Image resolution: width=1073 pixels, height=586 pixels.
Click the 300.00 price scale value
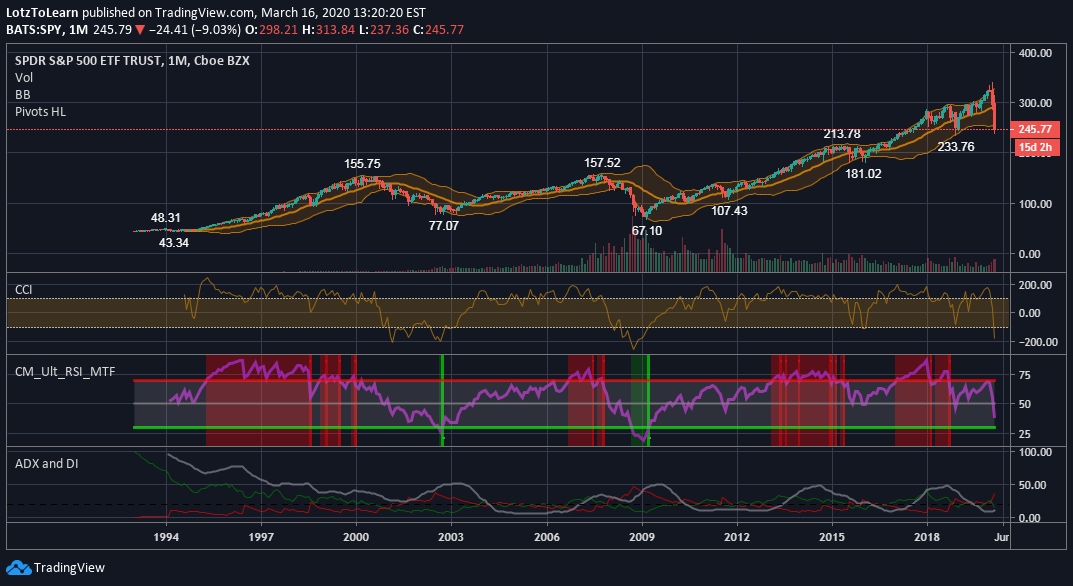pos(1035,103)
